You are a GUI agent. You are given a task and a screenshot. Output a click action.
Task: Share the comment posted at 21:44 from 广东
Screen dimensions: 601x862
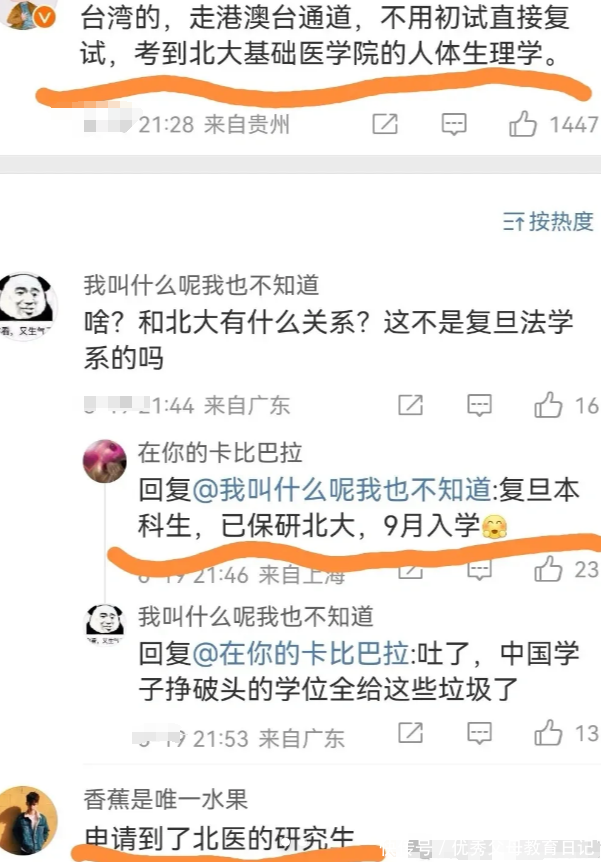coord(411,405)
